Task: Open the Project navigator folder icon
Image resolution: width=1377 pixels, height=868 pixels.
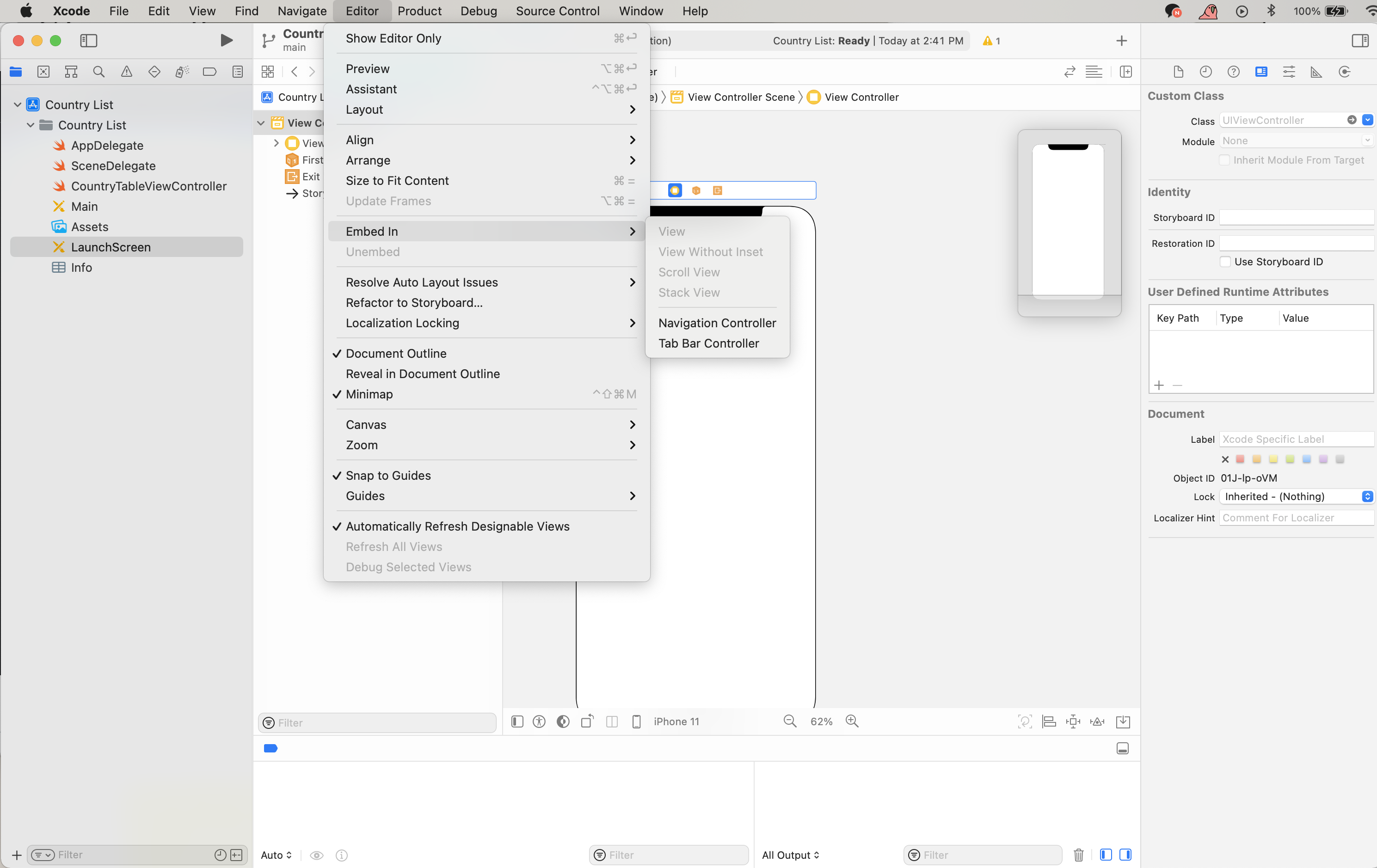Action: point(15,72)
